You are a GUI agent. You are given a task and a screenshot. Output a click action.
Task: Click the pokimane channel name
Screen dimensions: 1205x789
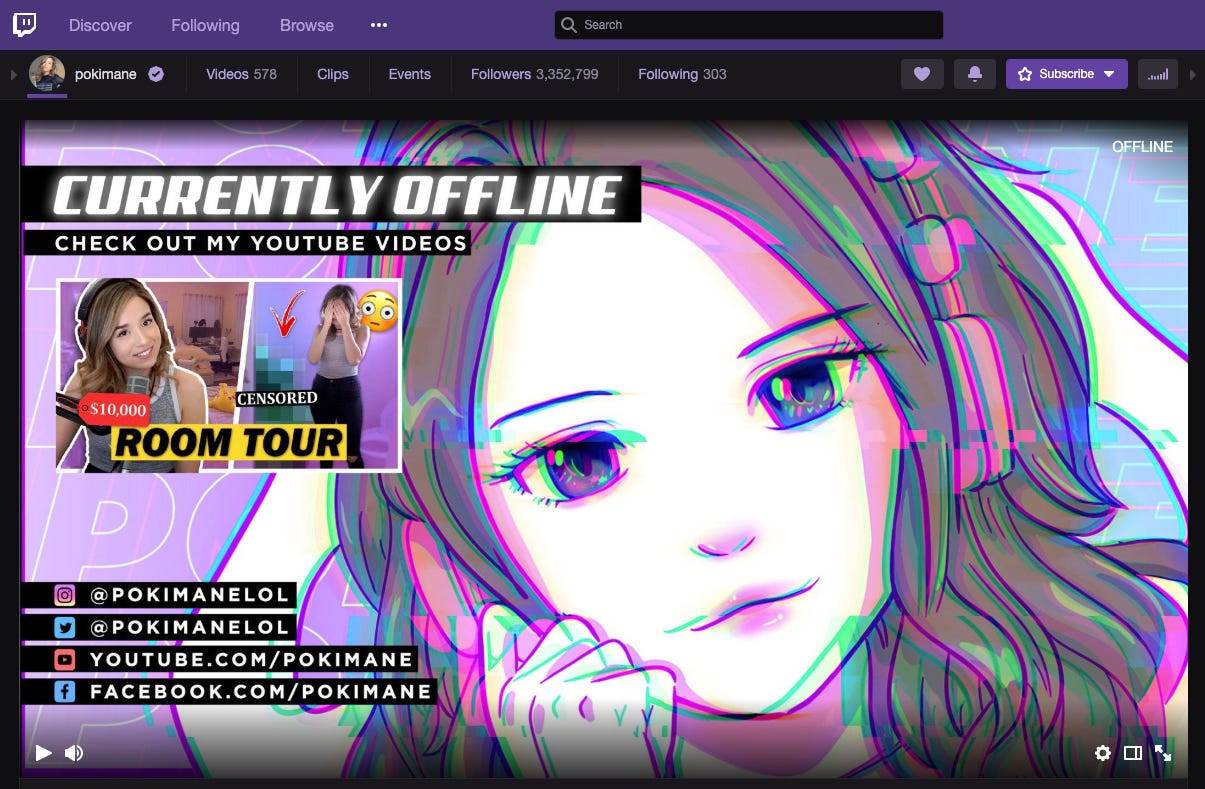point(106,74)
